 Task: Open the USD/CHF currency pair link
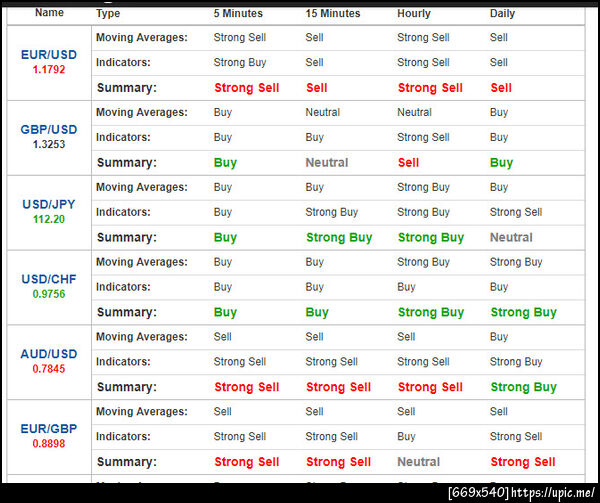49,279
